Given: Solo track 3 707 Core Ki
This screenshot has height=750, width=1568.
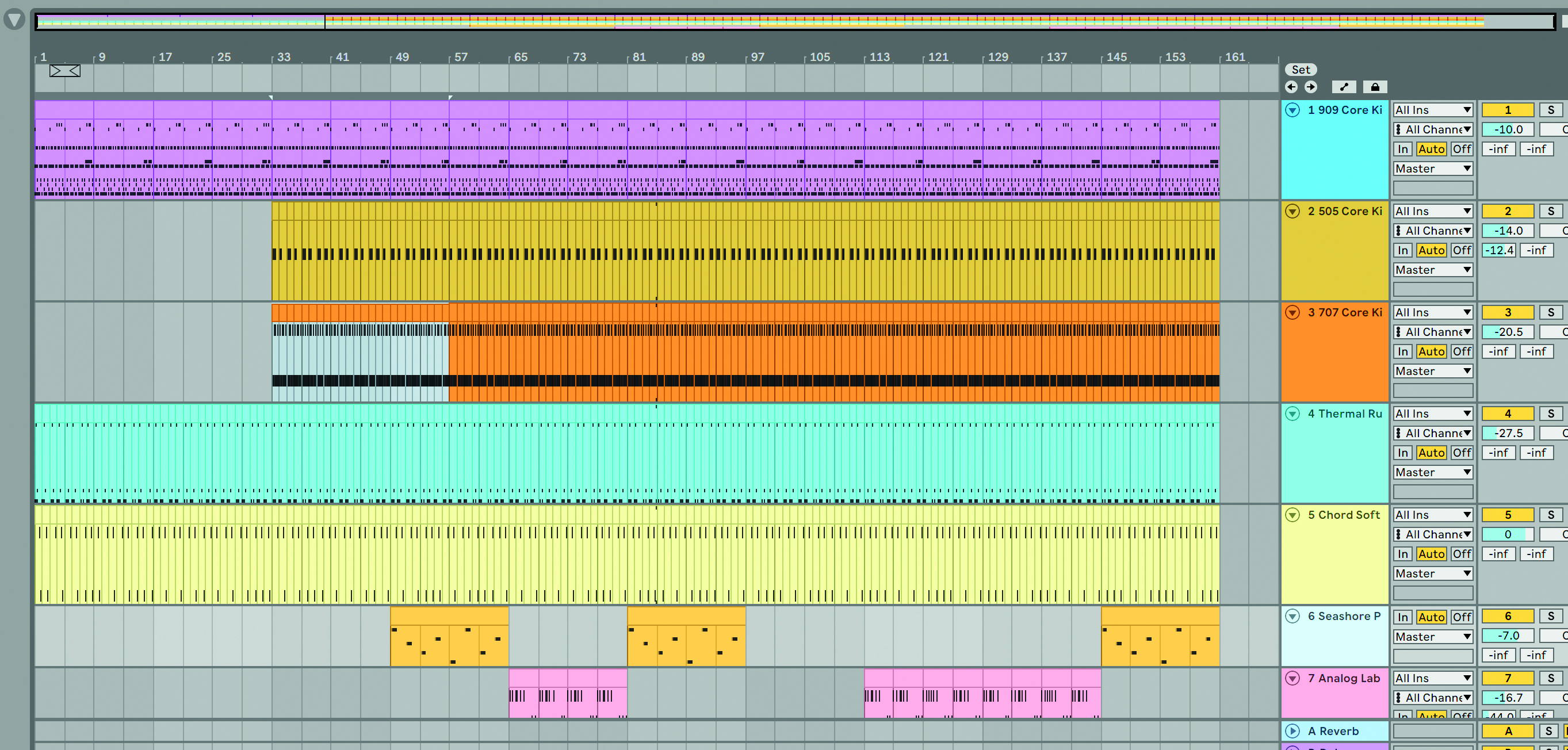Looking at the screenshot, I should pos(1551,312).
